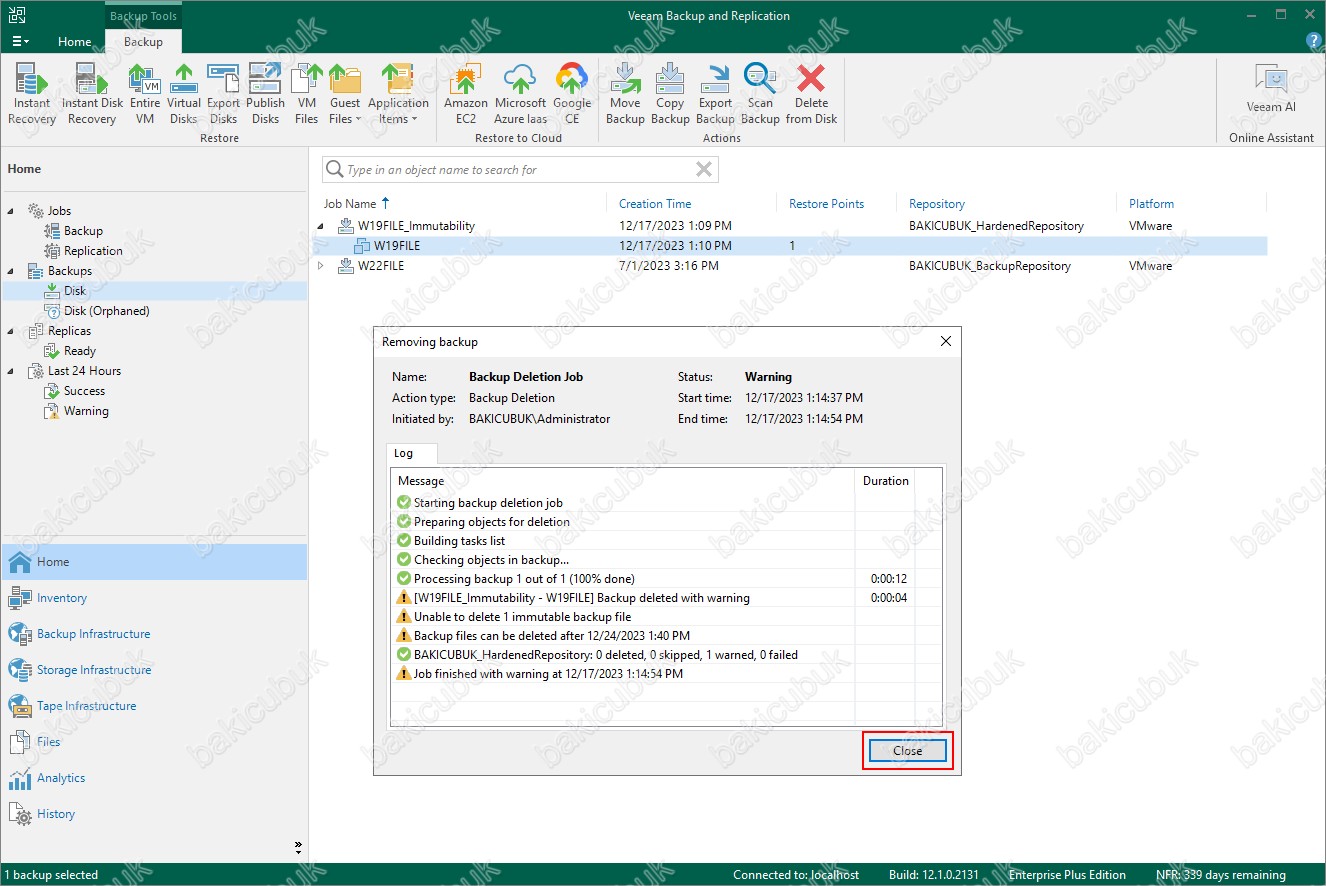The width and height of the screenshot is (1326, 886).
Task: Collapse W19FILE_Immutability job row
Action: pyautogui.click(x=321, y=226)
